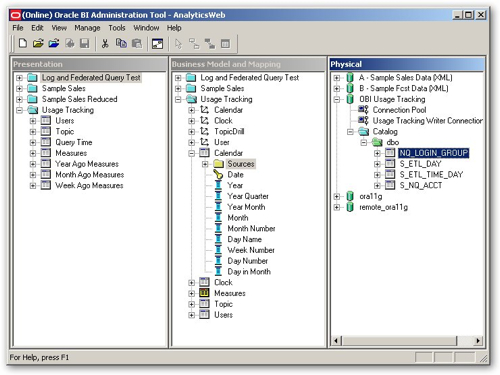Click the diagram view toolbar icon
Image resolution: width=500 pixels, height=375 pixels.
157,44
